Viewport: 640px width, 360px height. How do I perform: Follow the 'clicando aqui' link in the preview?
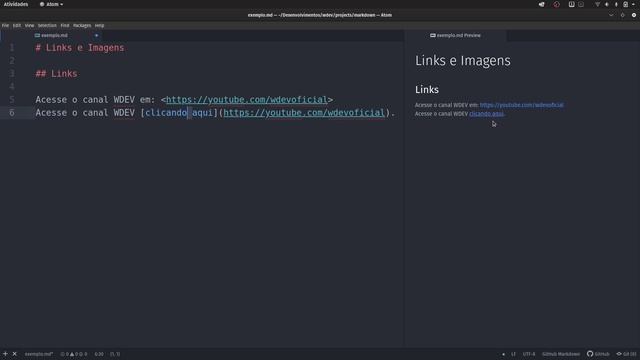487,114
